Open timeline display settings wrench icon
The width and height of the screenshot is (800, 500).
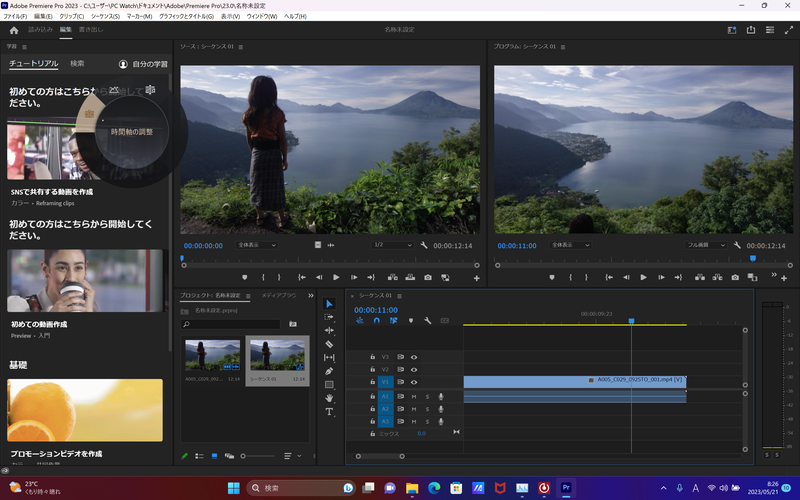(427, 321)
